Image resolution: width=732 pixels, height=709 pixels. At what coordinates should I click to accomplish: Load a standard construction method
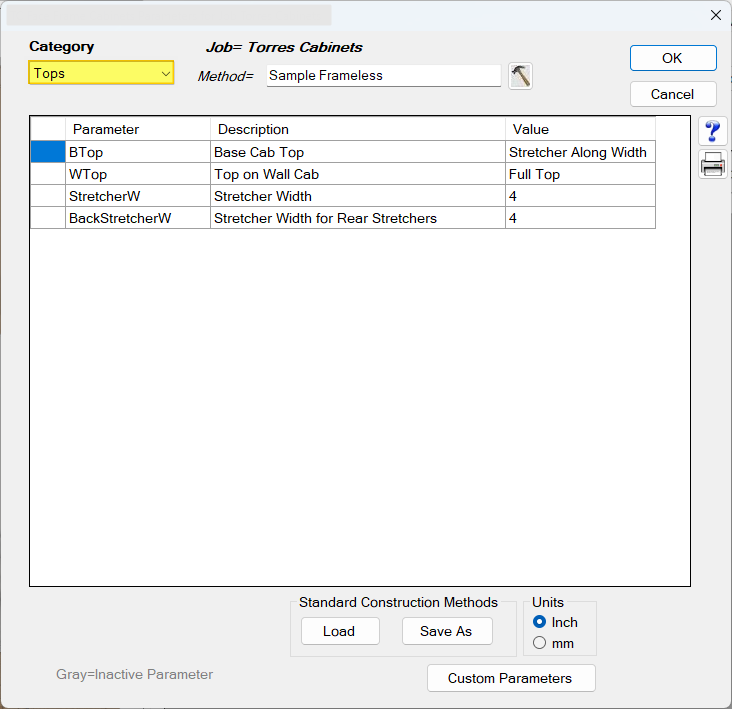[x=339, y=631]
